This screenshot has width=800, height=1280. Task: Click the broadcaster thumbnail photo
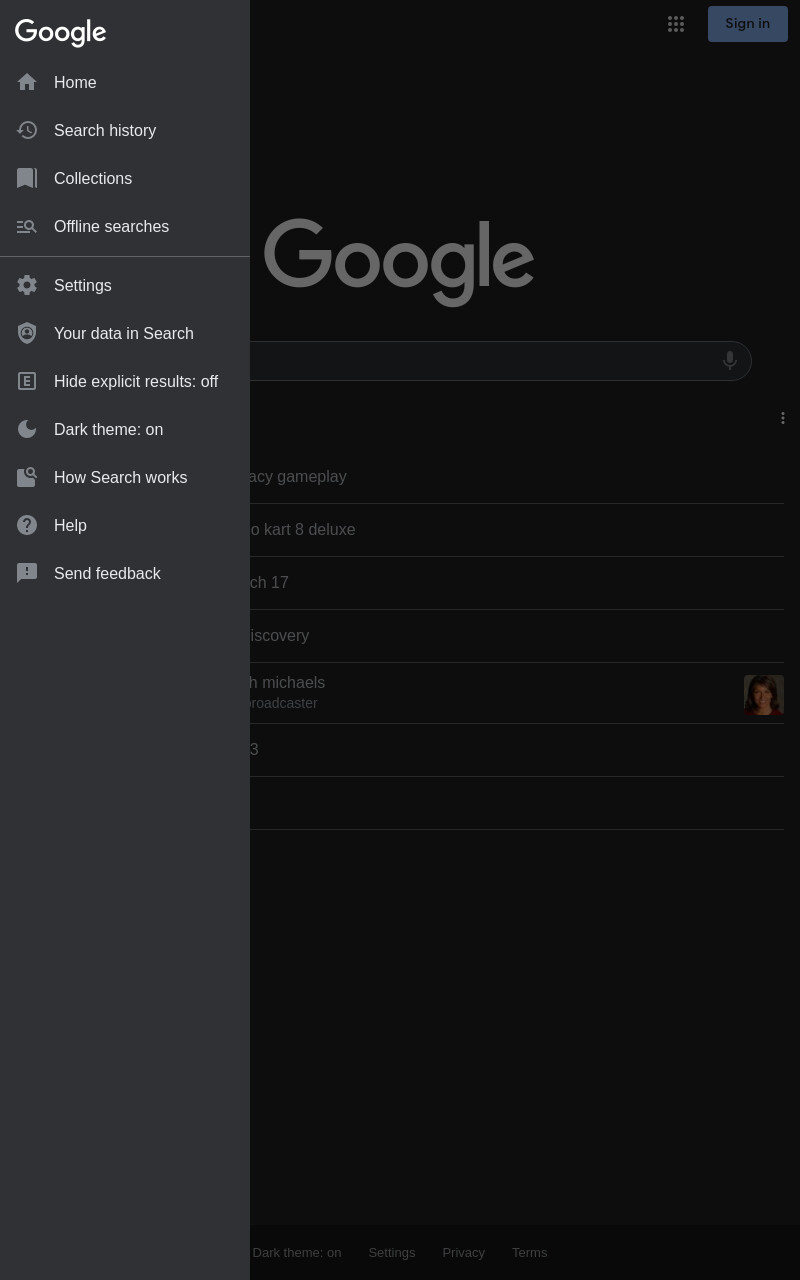click(x=764, y=695)
